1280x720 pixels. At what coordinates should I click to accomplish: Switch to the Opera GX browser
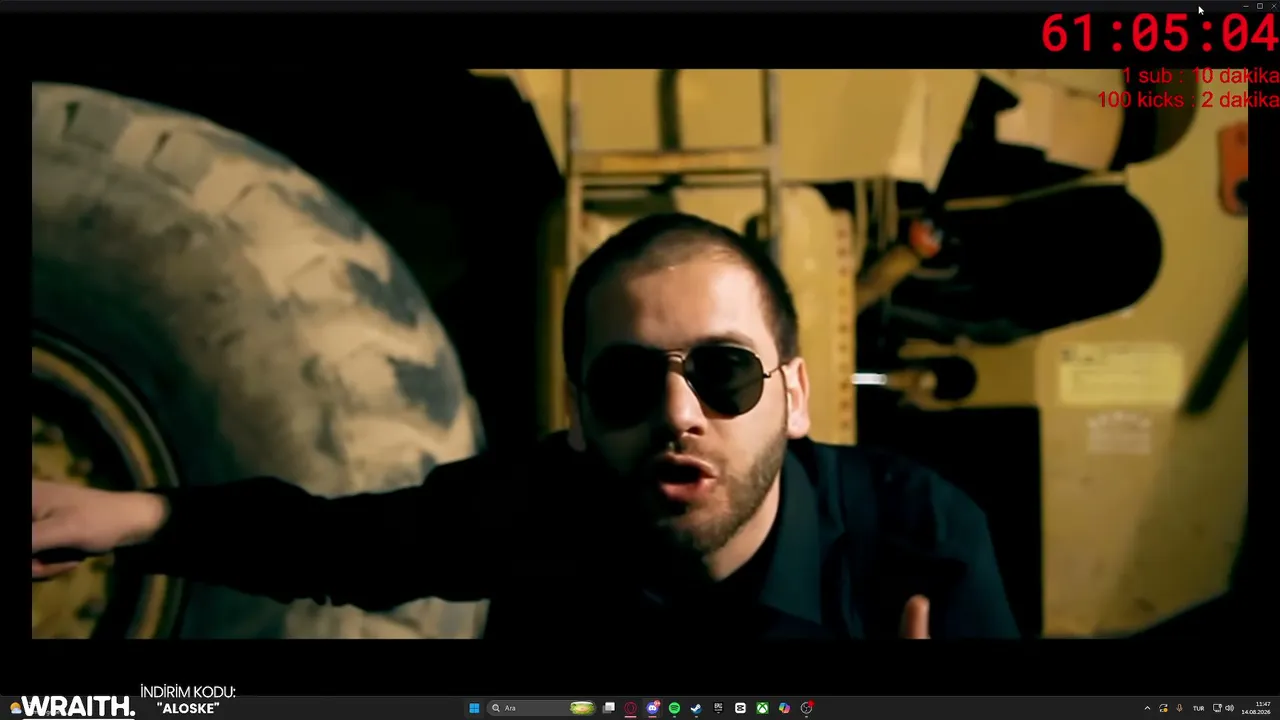click(x=630, y=708)
